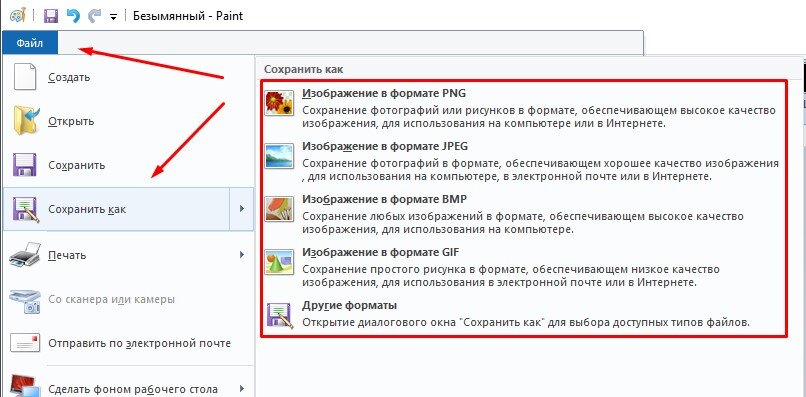Click the Redo arrow in quick access toolbar
806x397 pixels.
pos(95,16)
